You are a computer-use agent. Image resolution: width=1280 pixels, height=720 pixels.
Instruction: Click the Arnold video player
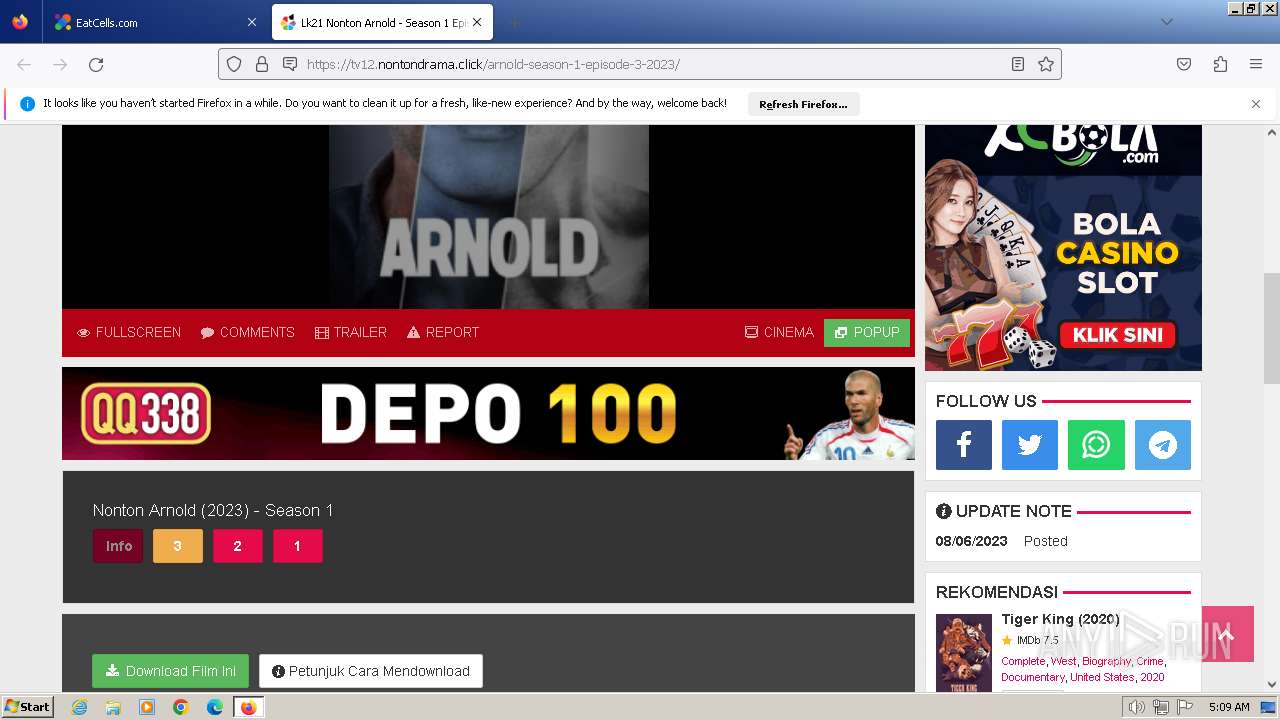click(488, 217)
